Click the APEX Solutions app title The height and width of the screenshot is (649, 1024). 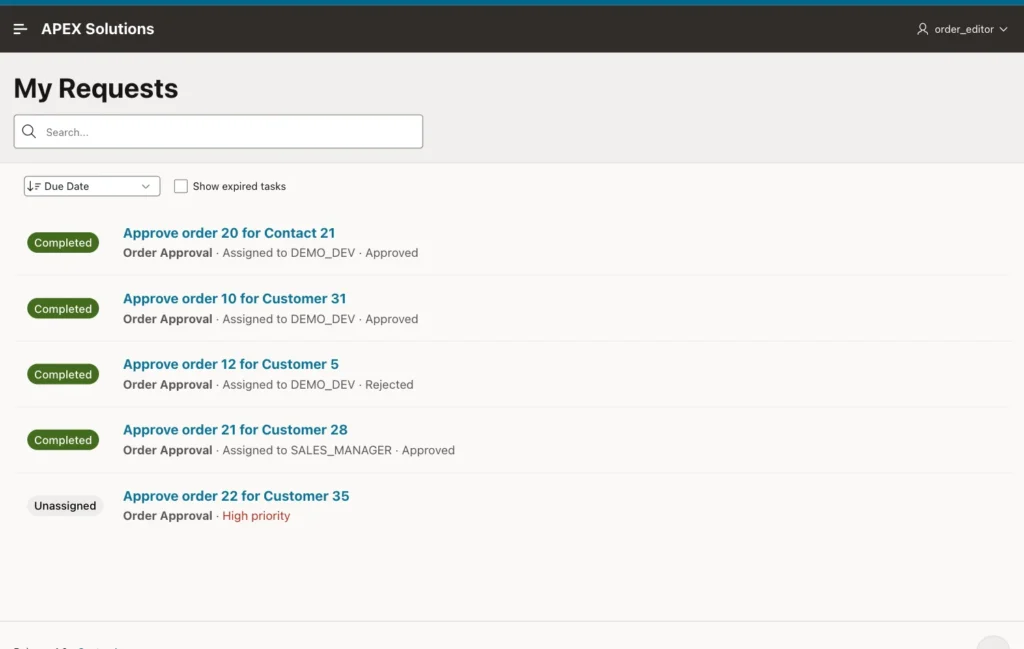pos(97,29)
